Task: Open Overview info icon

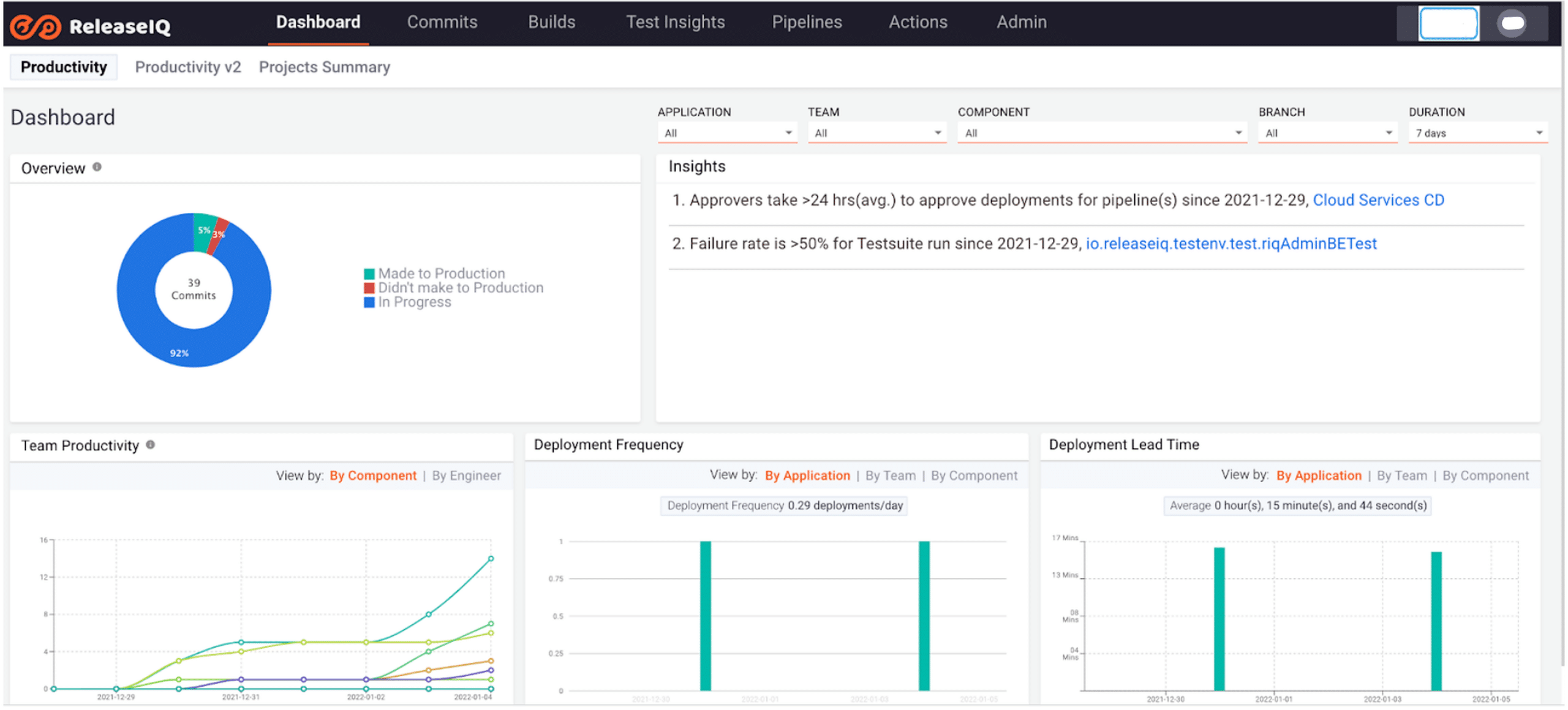Action: 97,167
